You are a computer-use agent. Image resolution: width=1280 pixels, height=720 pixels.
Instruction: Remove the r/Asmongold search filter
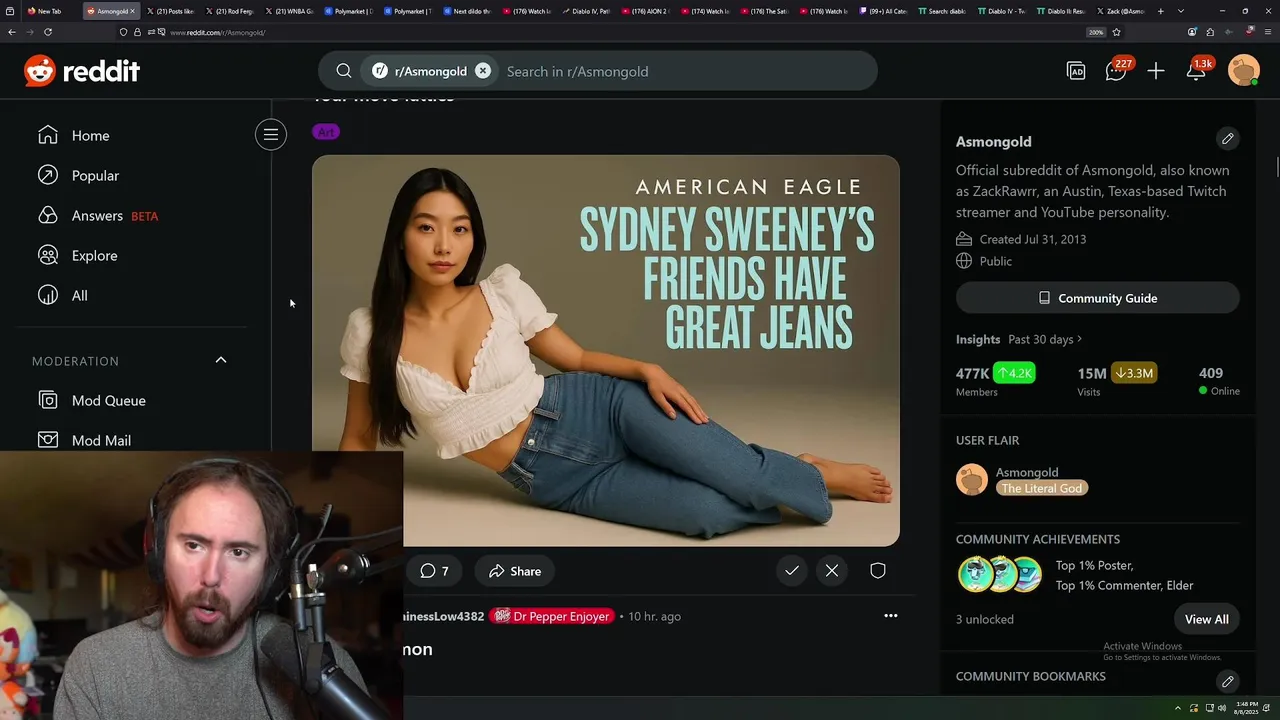pos(483,71)
